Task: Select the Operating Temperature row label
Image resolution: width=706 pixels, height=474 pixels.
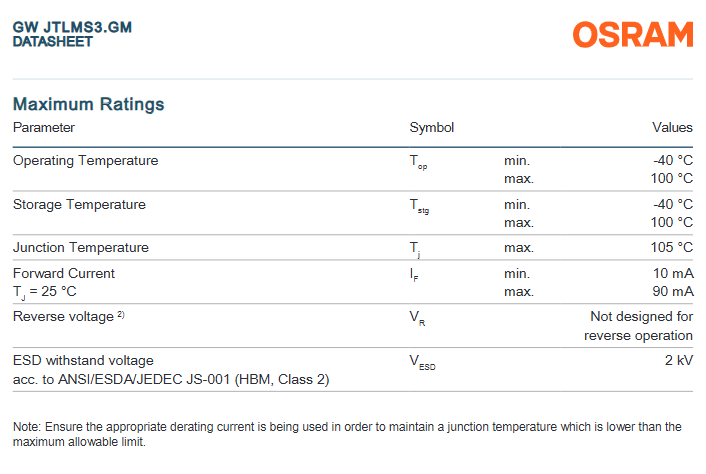Action: coord(85,160)
